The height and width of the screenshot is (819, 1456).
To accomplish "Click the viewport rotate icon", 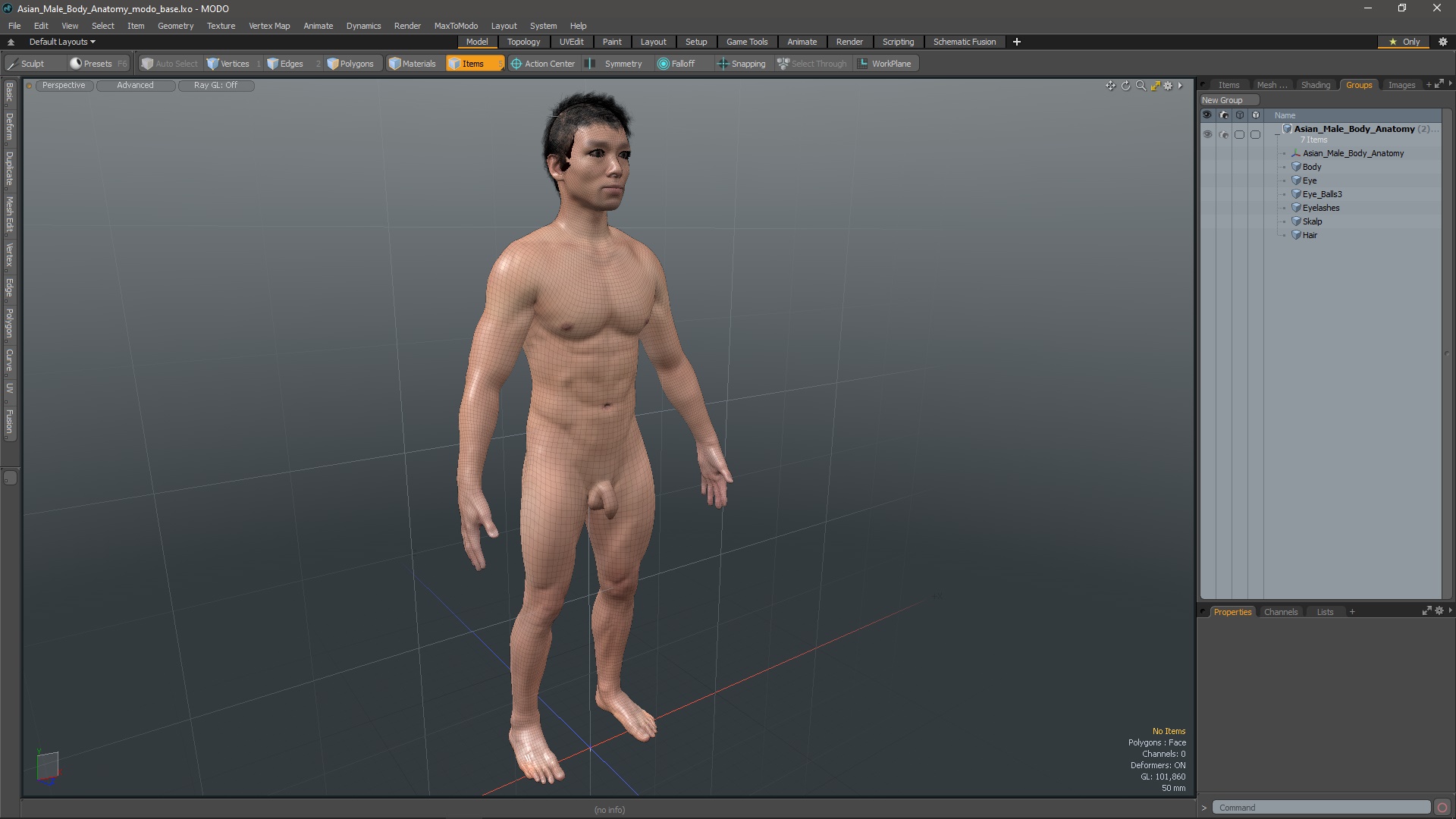I will tap(1125, 86).
